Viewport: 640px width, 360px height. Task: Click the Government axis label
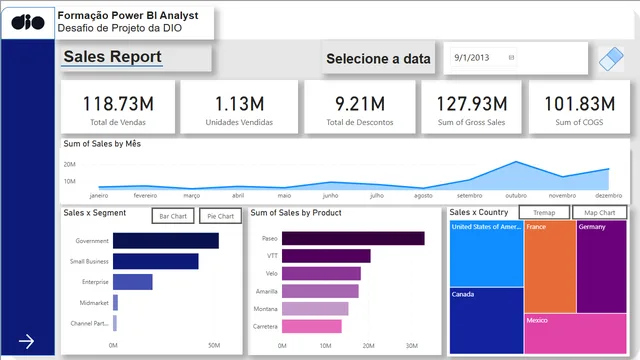(92, 241)
